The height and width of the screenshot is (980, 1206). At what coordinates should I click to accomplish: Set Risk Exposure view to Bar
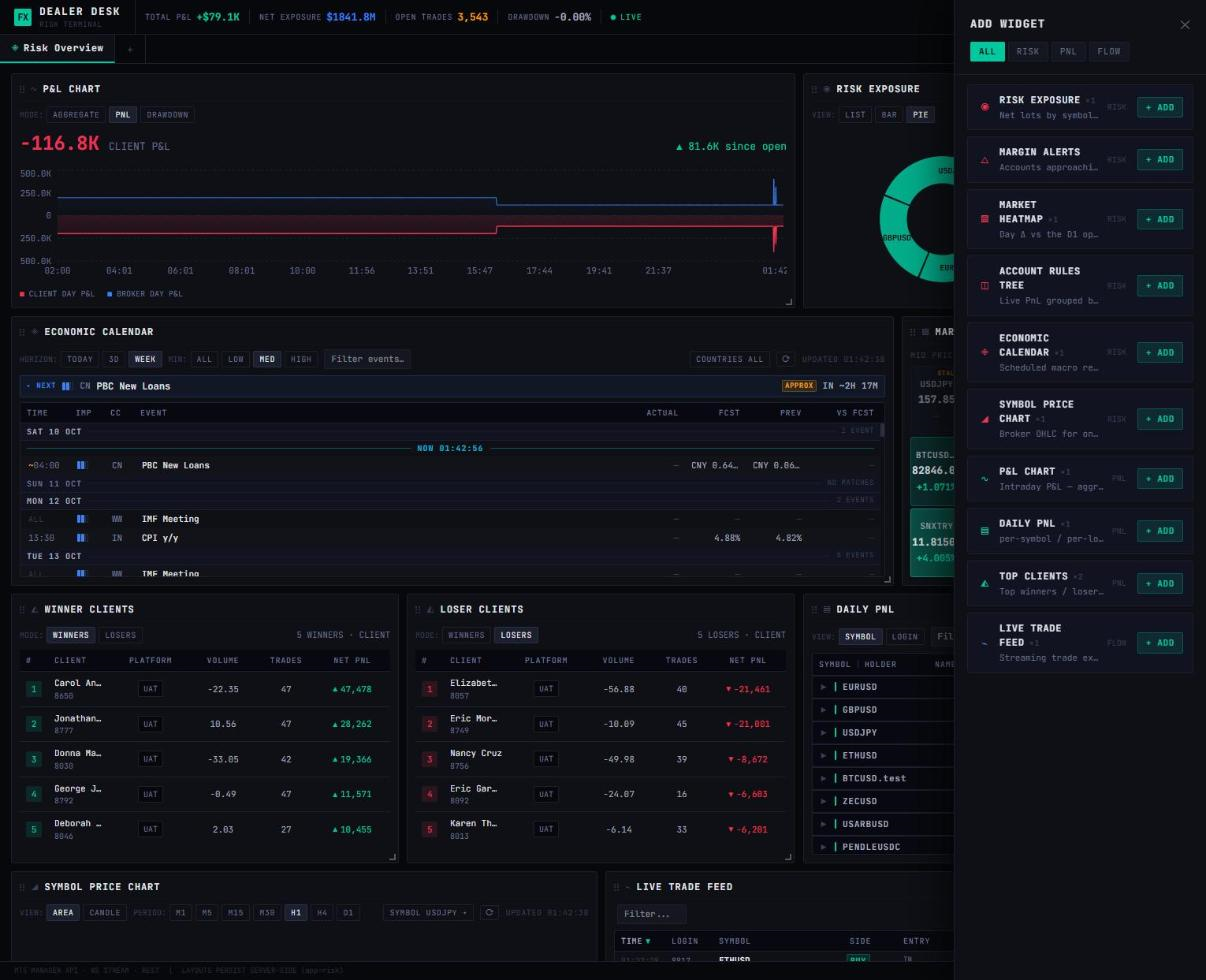point(888,115)
